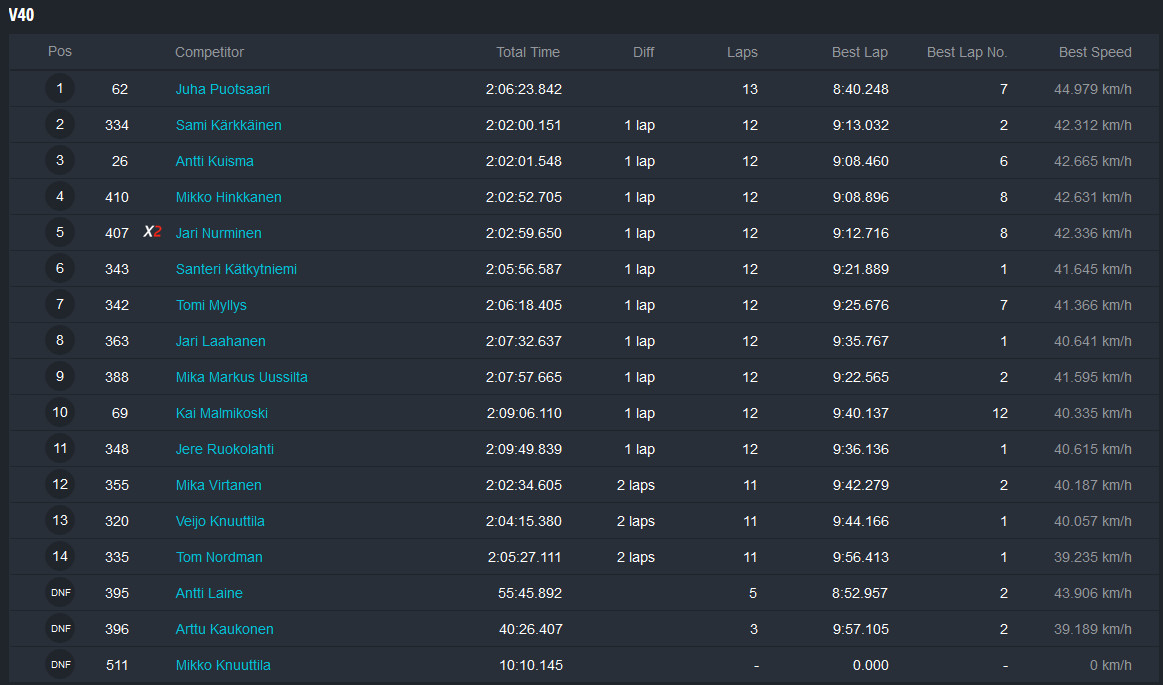Click position 14 badge

tap(60, 556)
